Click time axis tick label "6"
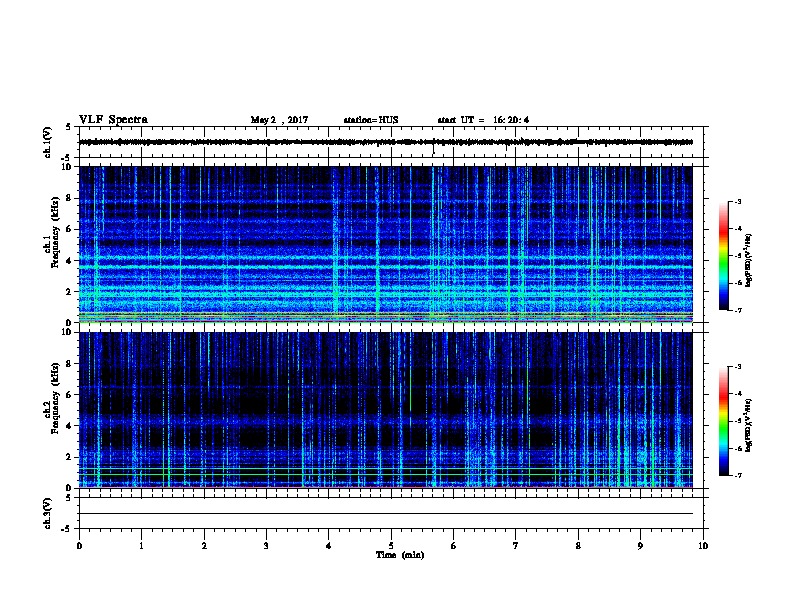The height and width of the screenshot is (612, 792). (x=454, y=546)
